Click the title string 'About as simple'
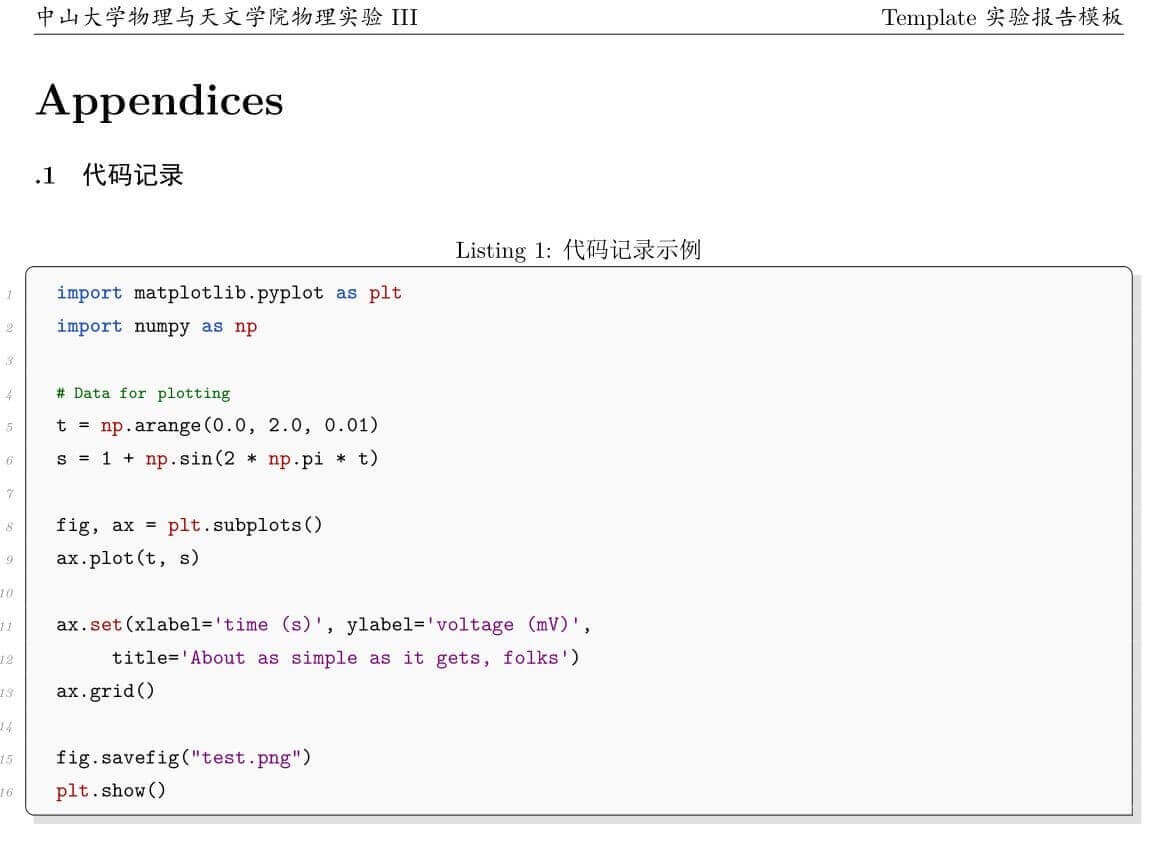The height and width of the screenshot is (845, 1160). (375, 659)
